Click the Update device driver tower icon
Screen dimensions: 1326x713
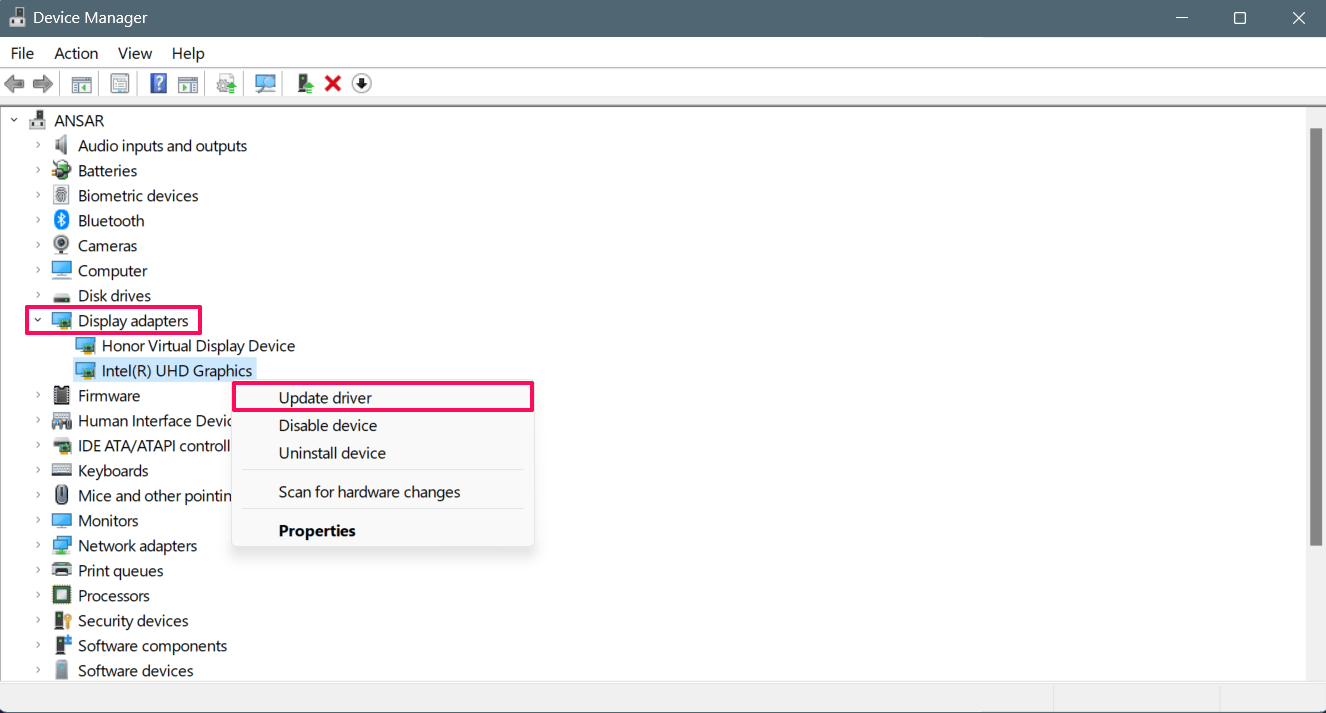click(x=305, y=83)
